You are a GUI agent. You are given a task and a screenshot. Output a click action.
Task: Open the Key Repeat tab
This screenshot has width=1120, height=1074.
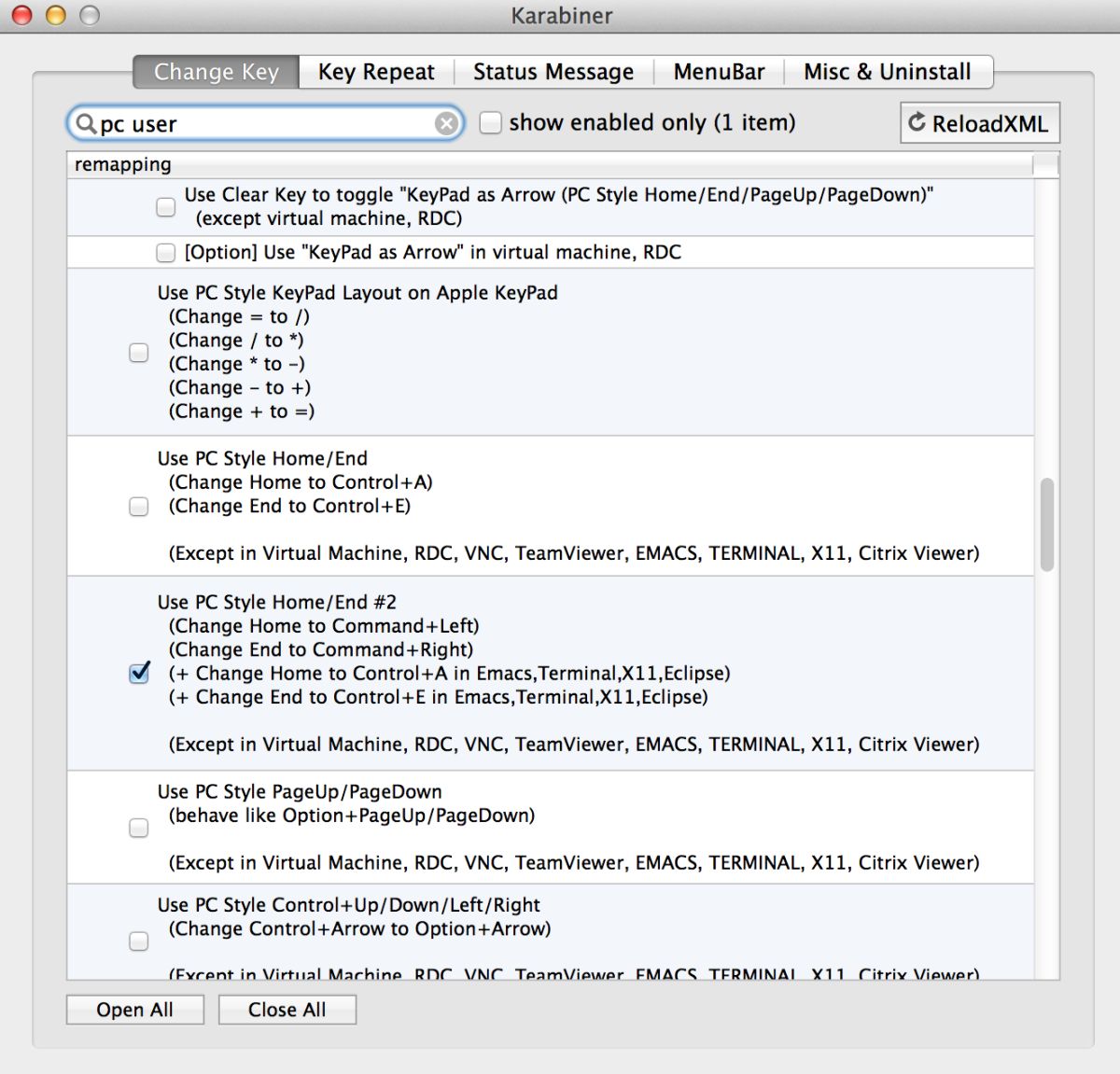[376, 72]
